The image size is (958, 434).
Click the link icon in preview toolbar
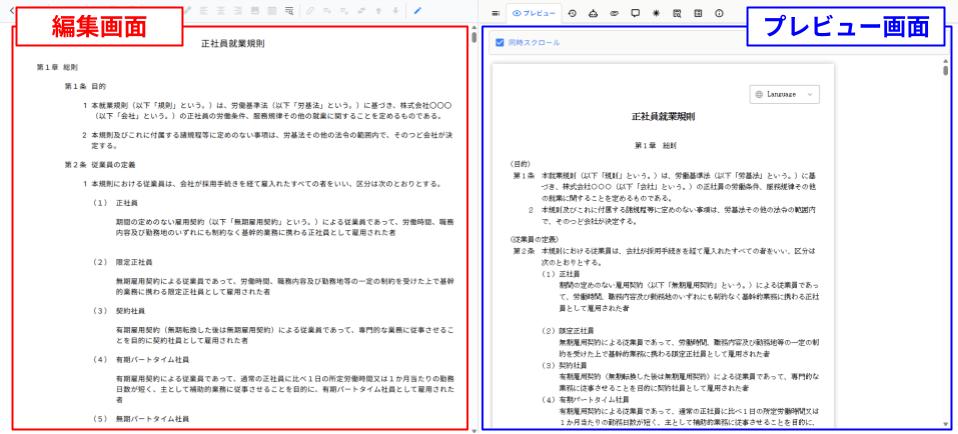(613, 13)
